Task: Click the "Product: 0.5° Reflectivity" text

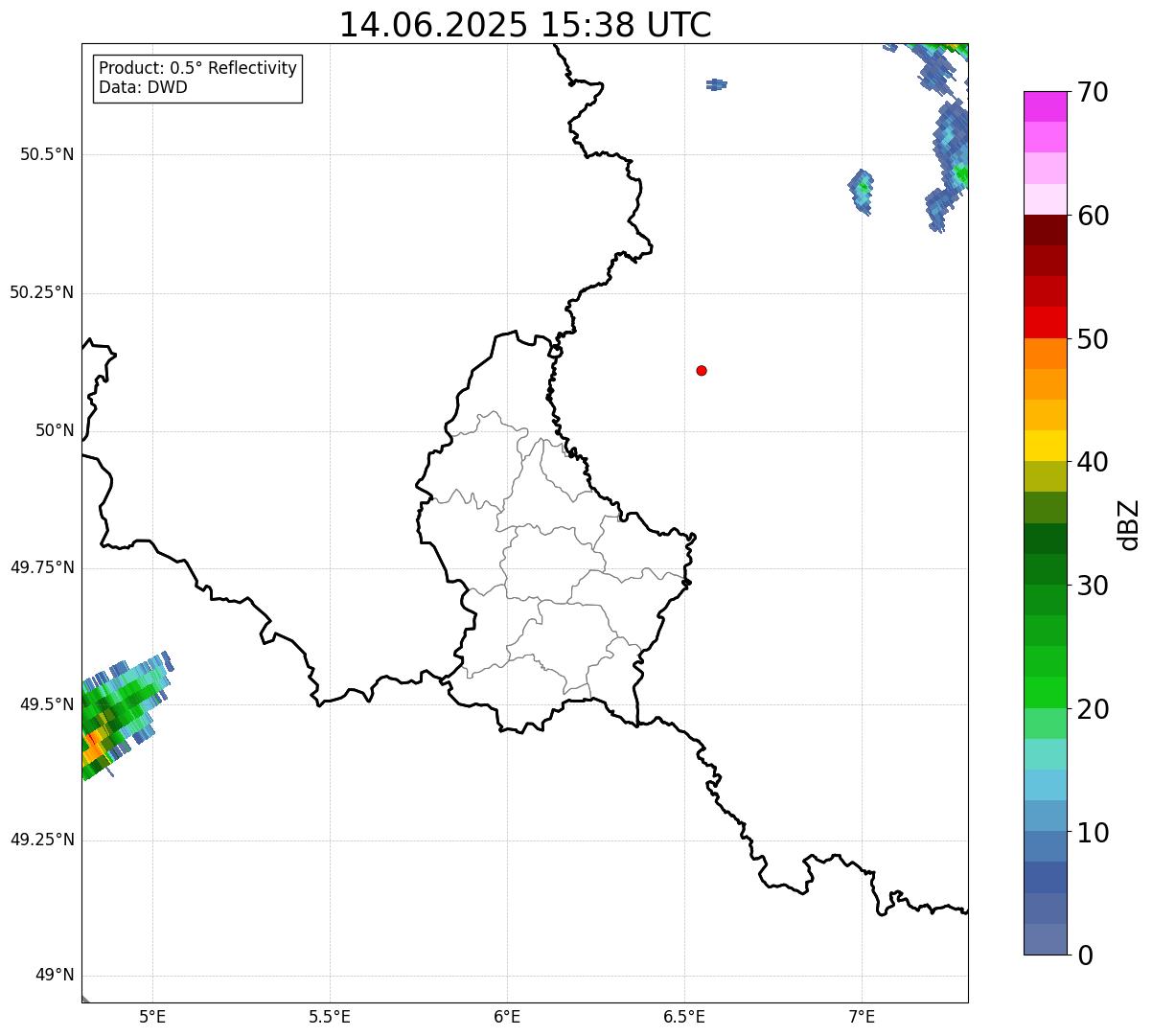Action: (x=197, y=69)
